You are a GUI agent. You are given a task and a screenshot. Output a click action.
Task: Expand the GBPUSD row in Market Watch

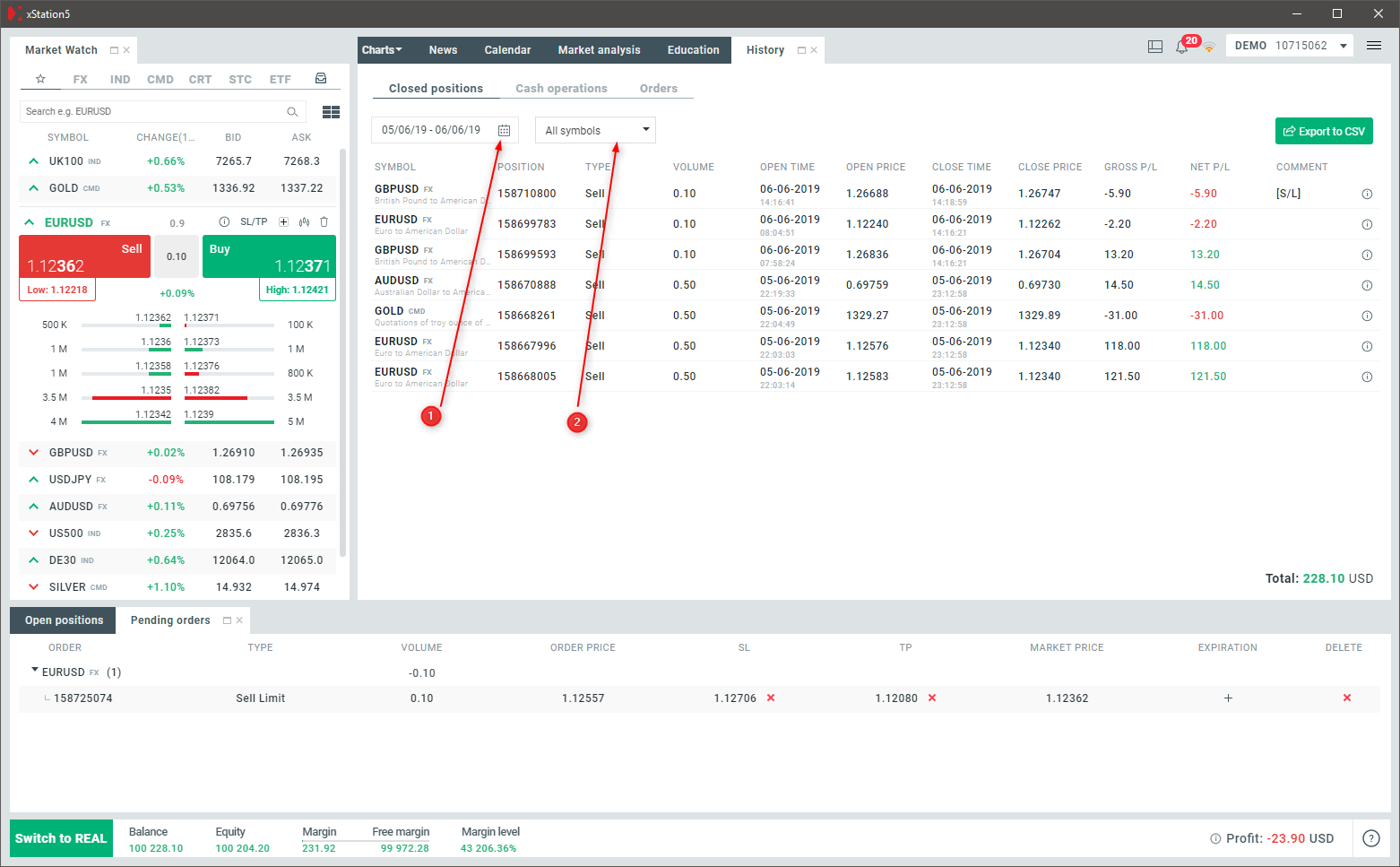tap(33, 453)
